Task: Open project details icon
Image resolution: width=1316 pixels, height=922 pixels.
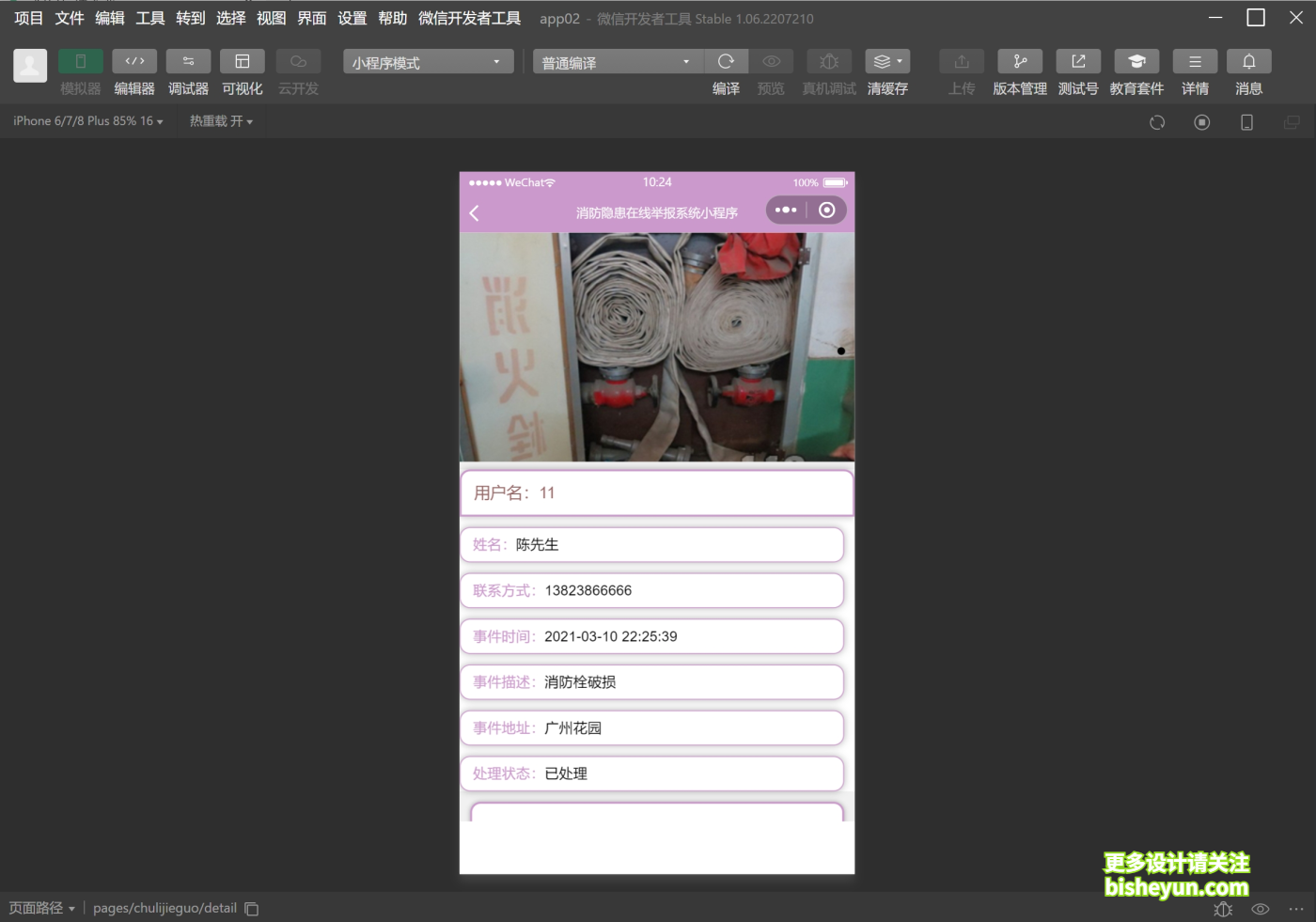Action: click(x=1195, y=62)
